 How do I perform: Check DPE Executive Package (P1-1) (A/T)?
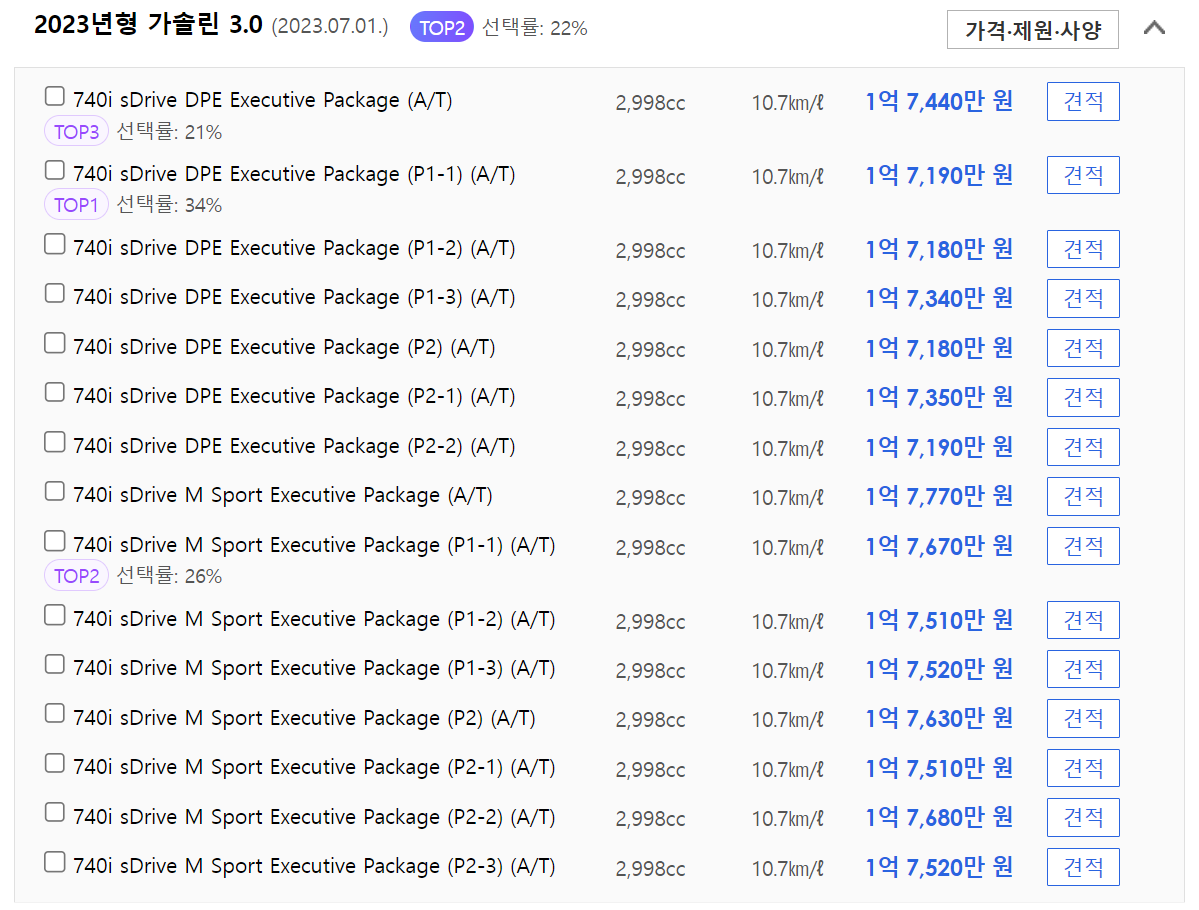(54, 170)
